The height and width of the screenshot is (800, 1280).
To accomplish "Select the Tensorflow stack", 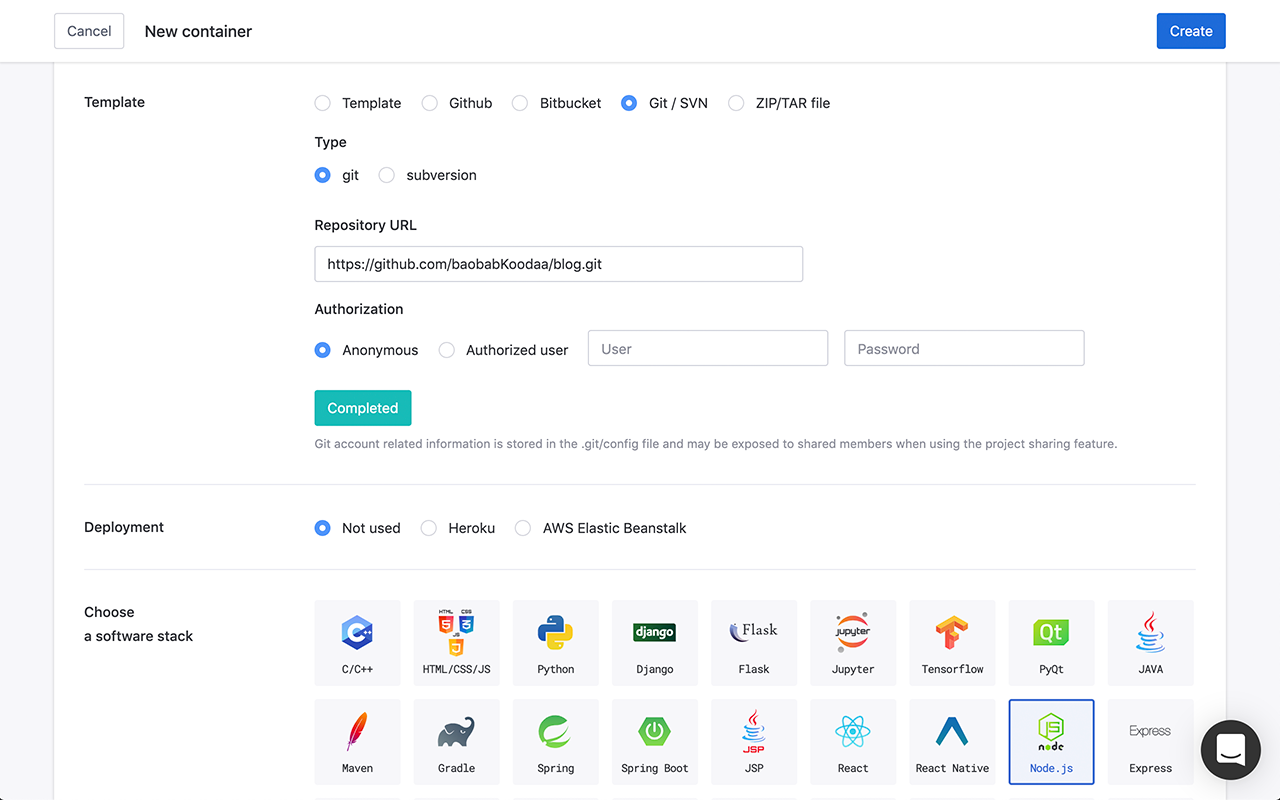I will pyautogui.click(x=951, y=642).
